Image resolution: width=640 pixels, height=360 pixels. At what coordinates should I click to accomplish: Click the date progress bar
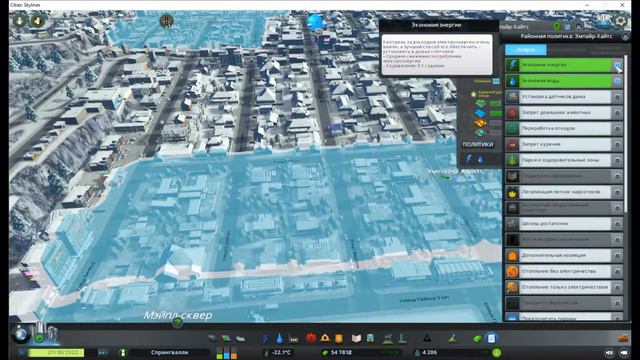click(x=56, y=353)
